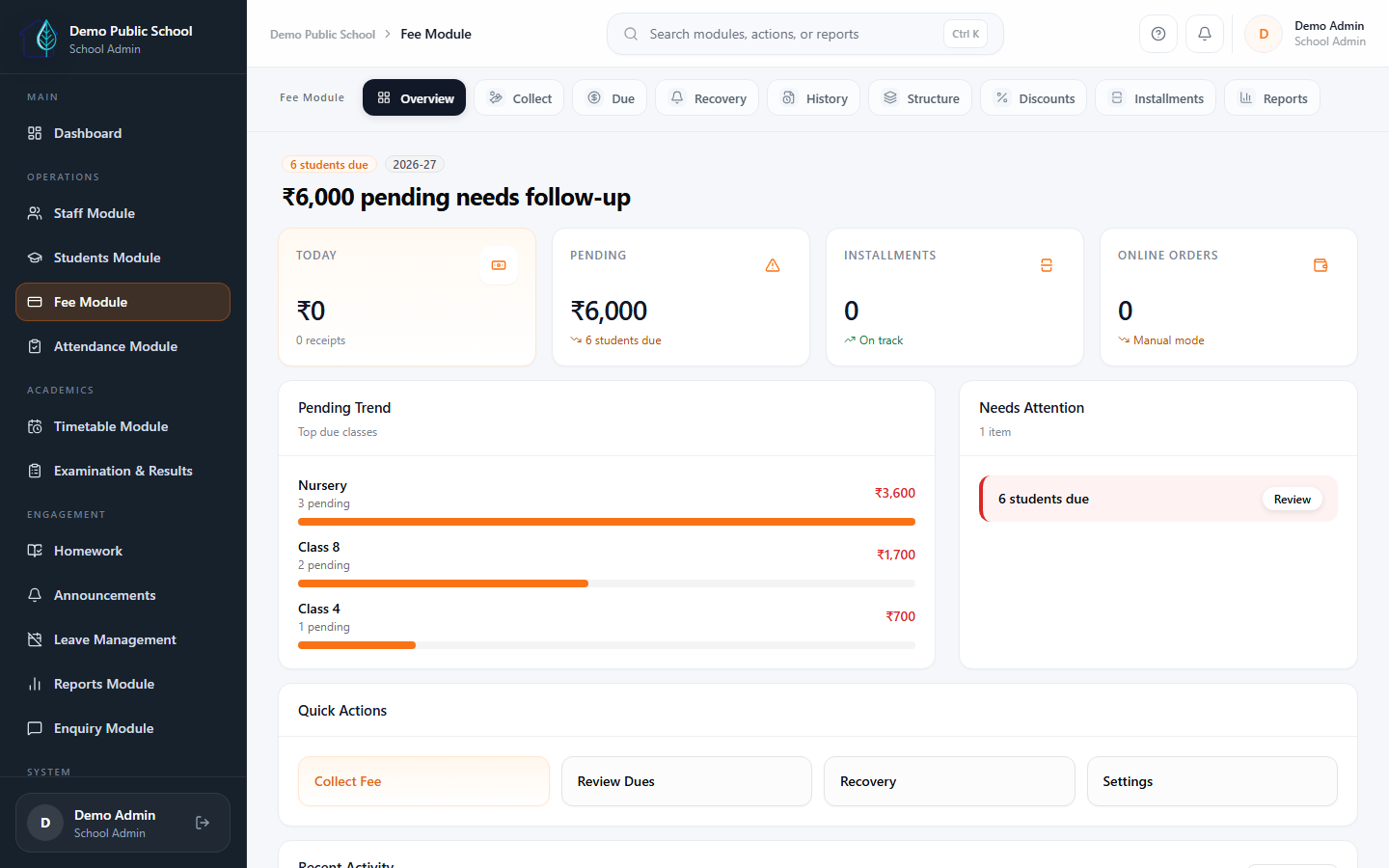Go to the Recovery tab
The image size is (1389, 868).
click(707, 97)
